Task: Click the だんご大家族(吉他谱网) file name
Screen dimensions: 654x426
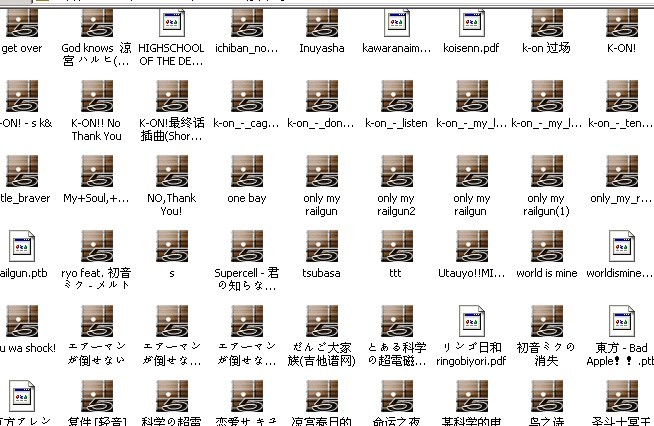Action: pyautogui.click(x=322, y=354)
